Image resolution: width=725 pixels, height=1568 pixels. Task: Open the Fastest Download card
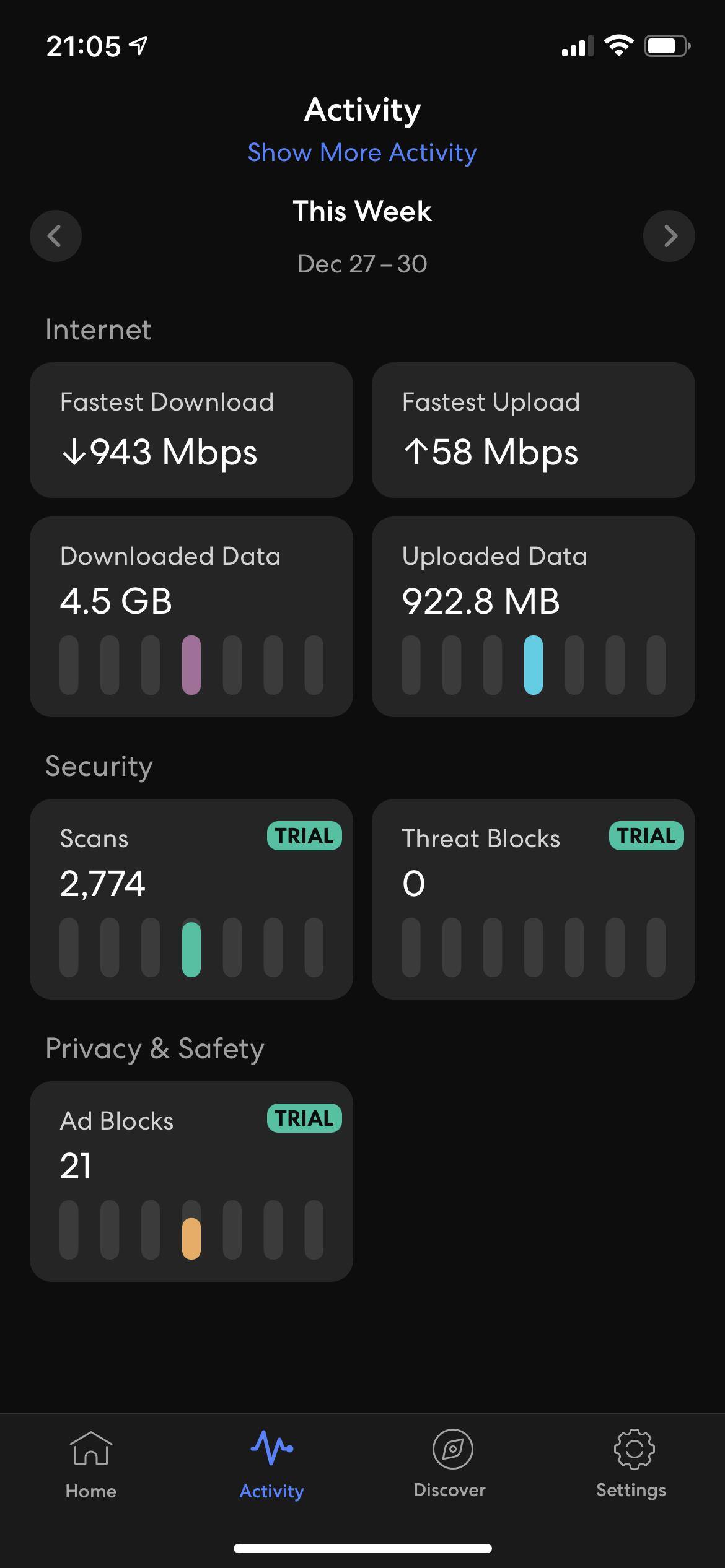click(x=191, y=430)
